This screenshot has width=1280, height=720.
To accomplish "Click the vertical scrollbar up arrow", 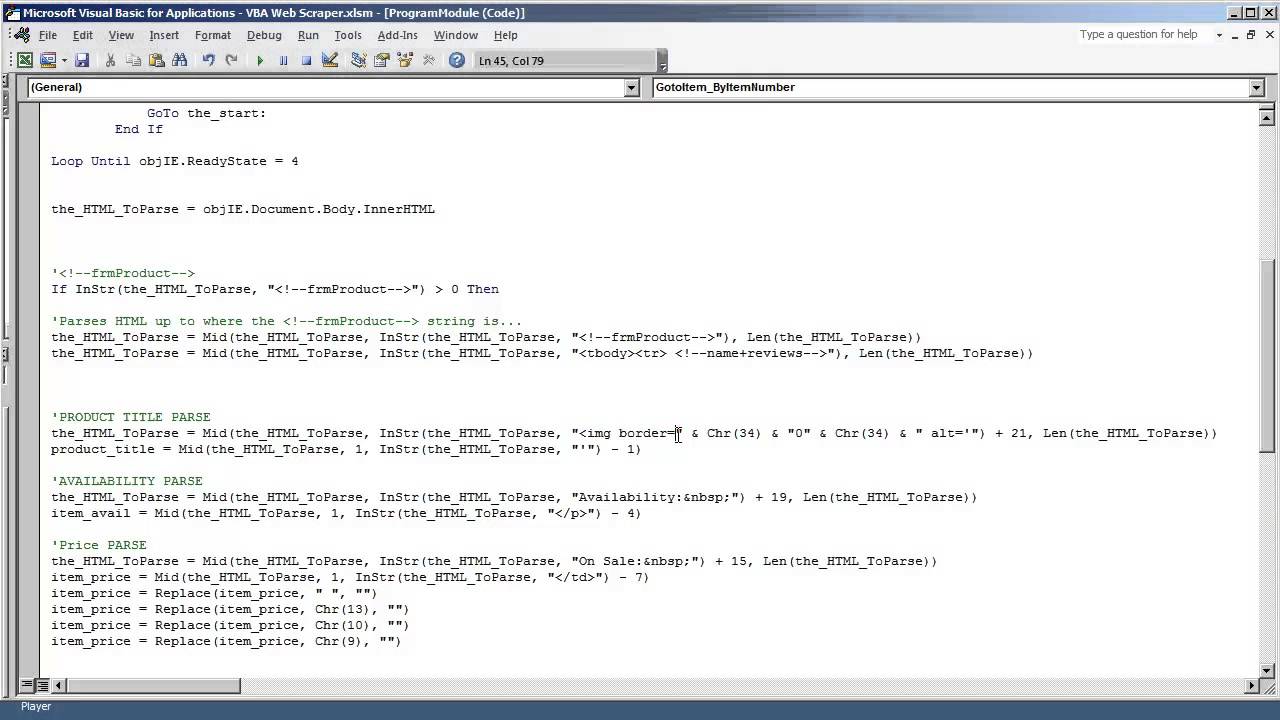I will pyautogui.click(x=1267, y=118).
